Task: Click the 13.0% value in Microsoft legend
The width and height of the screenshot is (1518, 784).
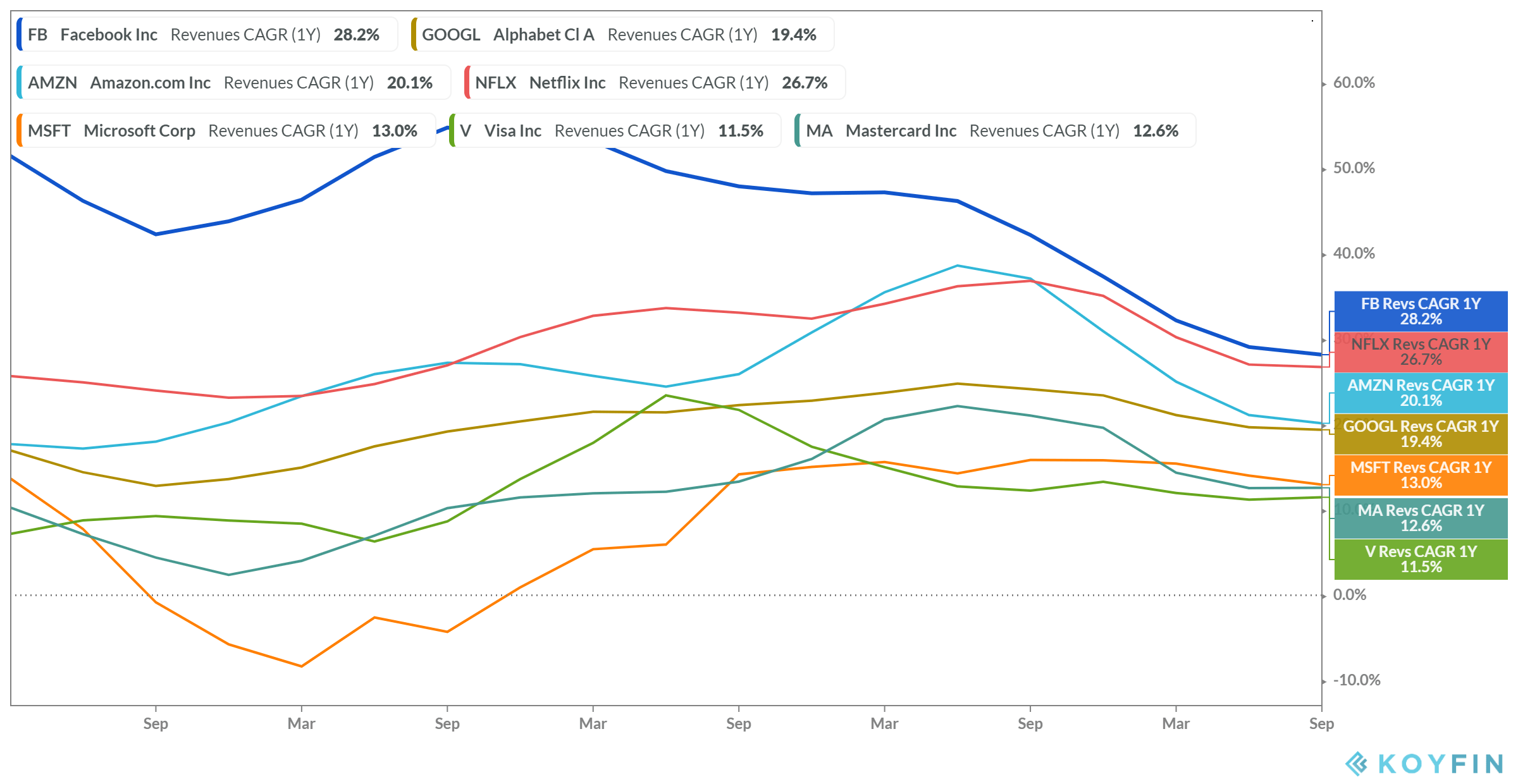Action: click(x=395, y=131)
